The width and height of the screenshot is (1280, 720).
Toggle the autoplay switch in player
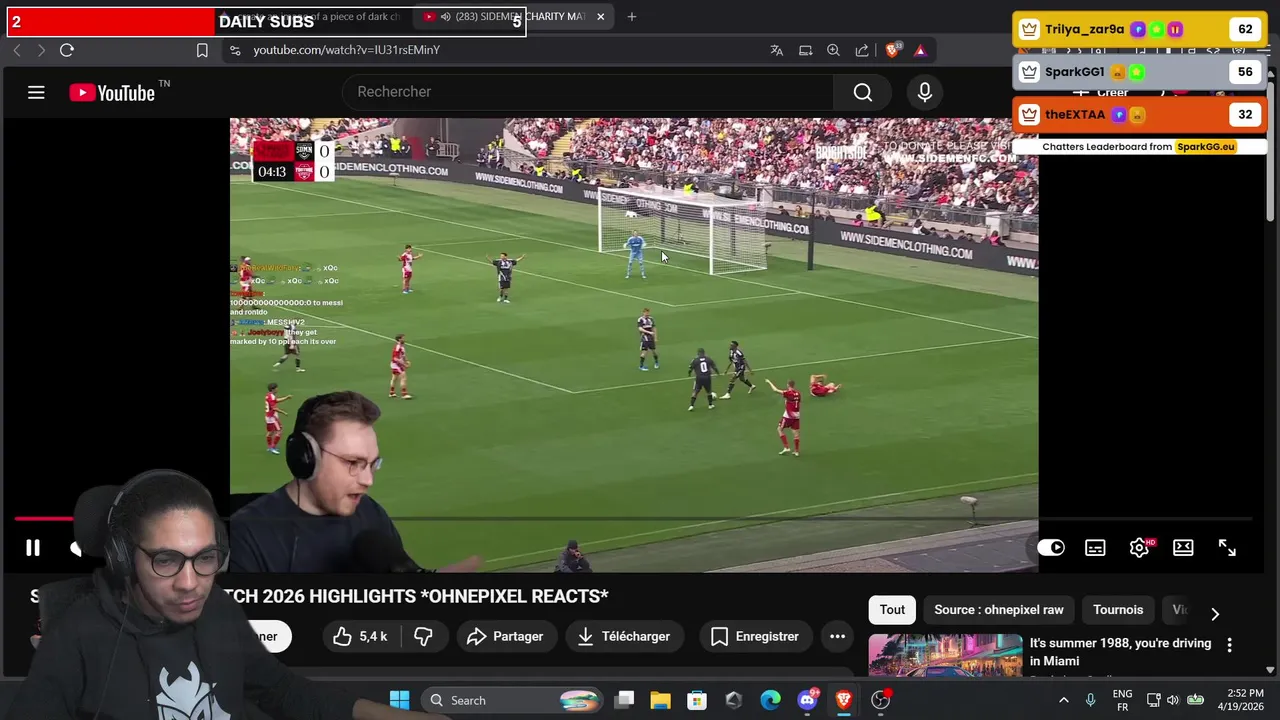point(1051,548)
